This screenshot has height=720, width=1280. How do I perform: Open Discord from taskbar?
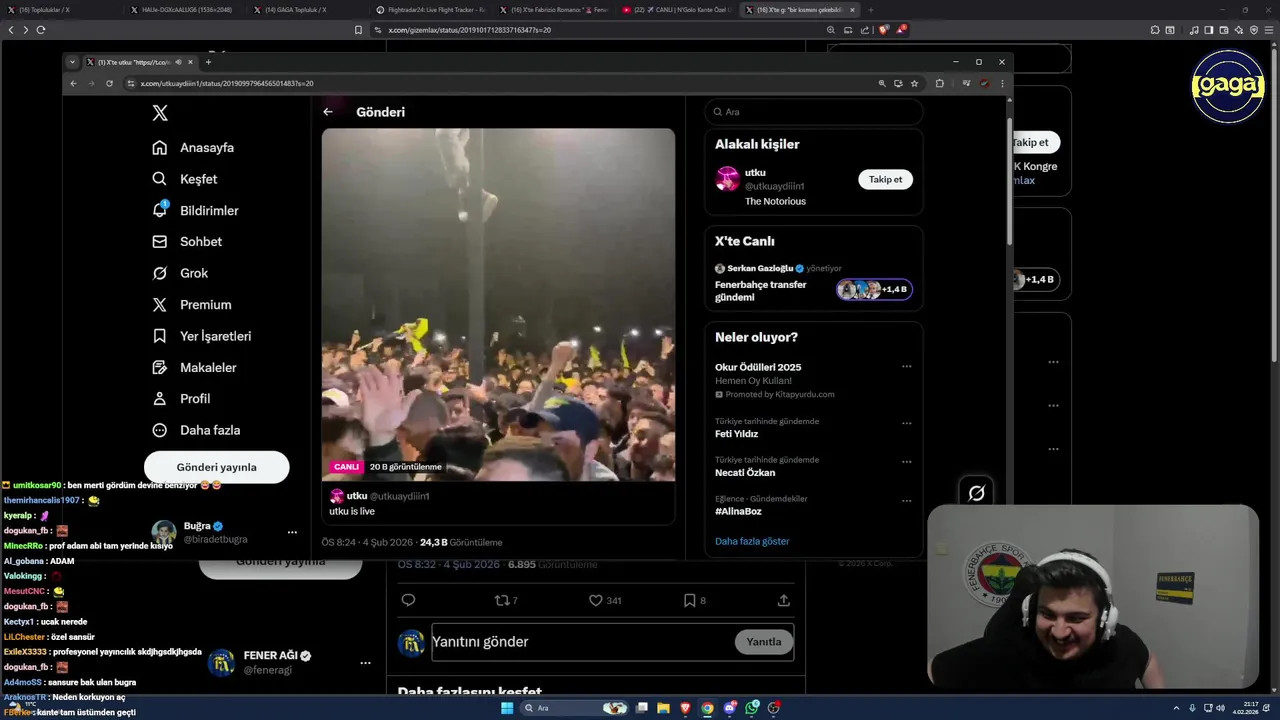pos(730,708)
